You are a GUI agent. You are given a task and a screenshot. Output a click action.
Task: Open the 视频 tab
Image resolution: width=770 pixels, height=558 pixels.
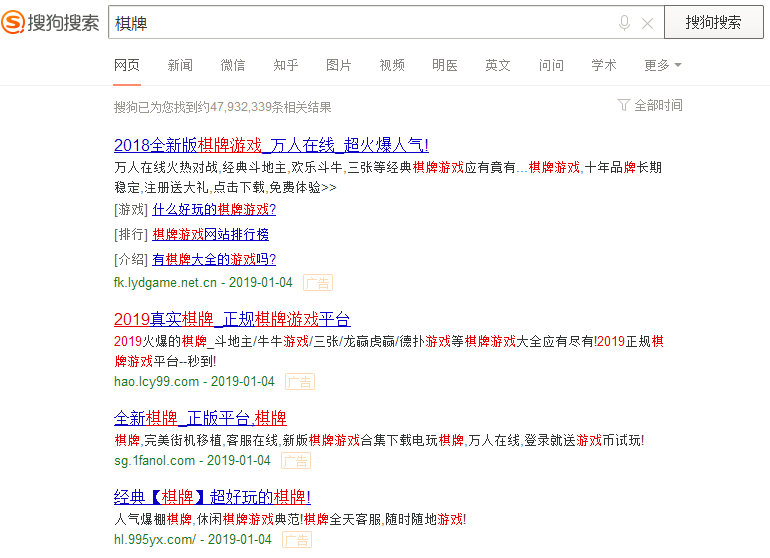coord(392,65)
